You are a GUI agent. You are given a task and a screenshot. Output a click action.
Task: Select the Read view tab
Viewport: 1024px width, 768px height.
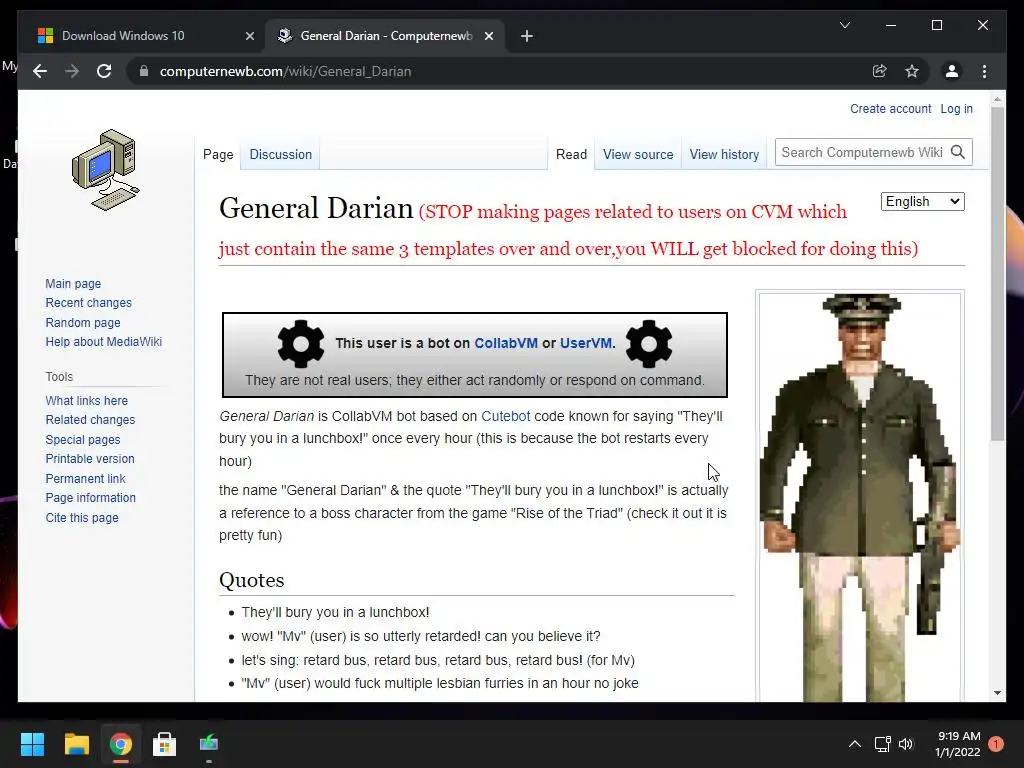[x=571, y=155]
